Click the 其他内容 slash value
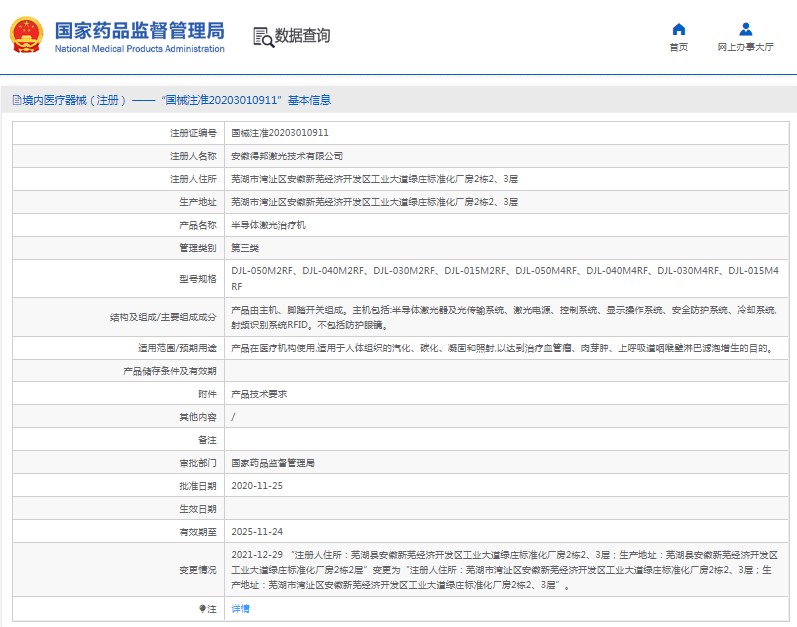 233,417
